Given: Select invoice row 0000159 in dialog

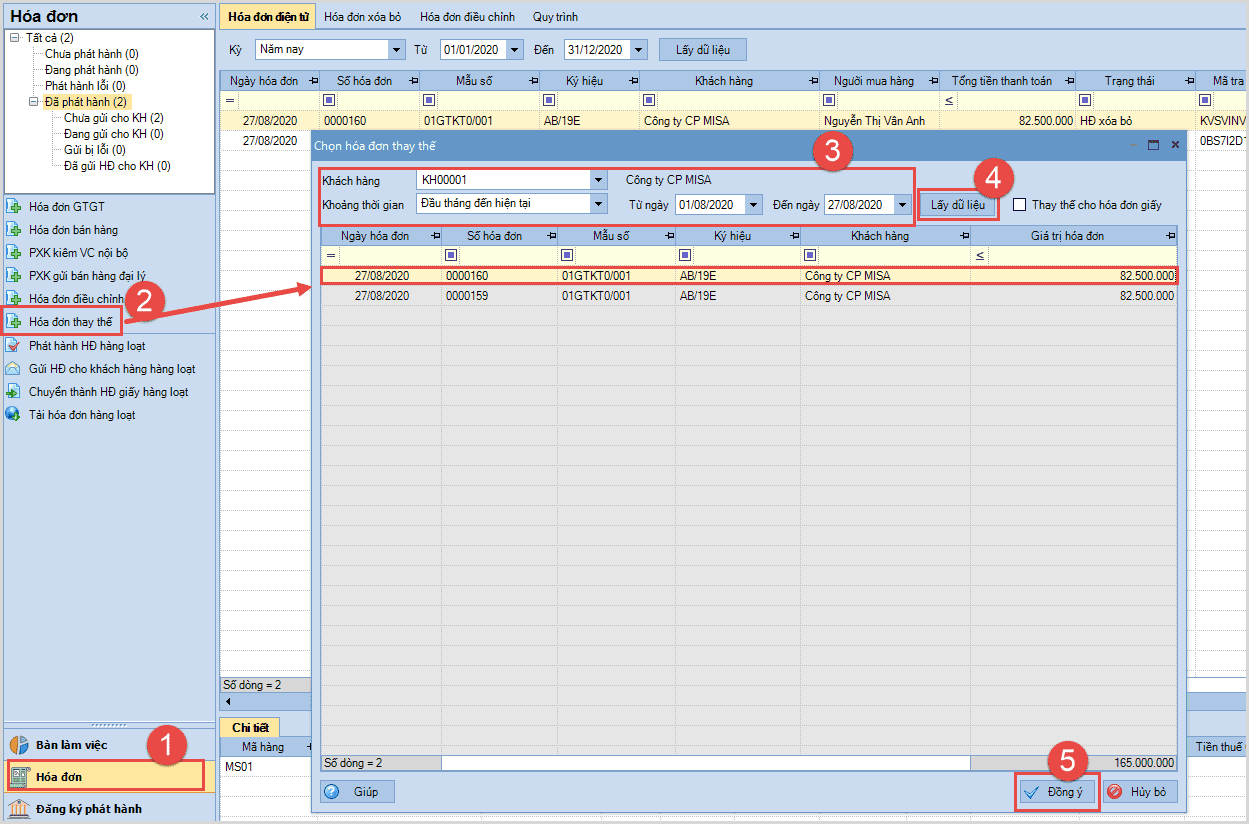Looking at the screenshot, I should (x=748, y=296).
